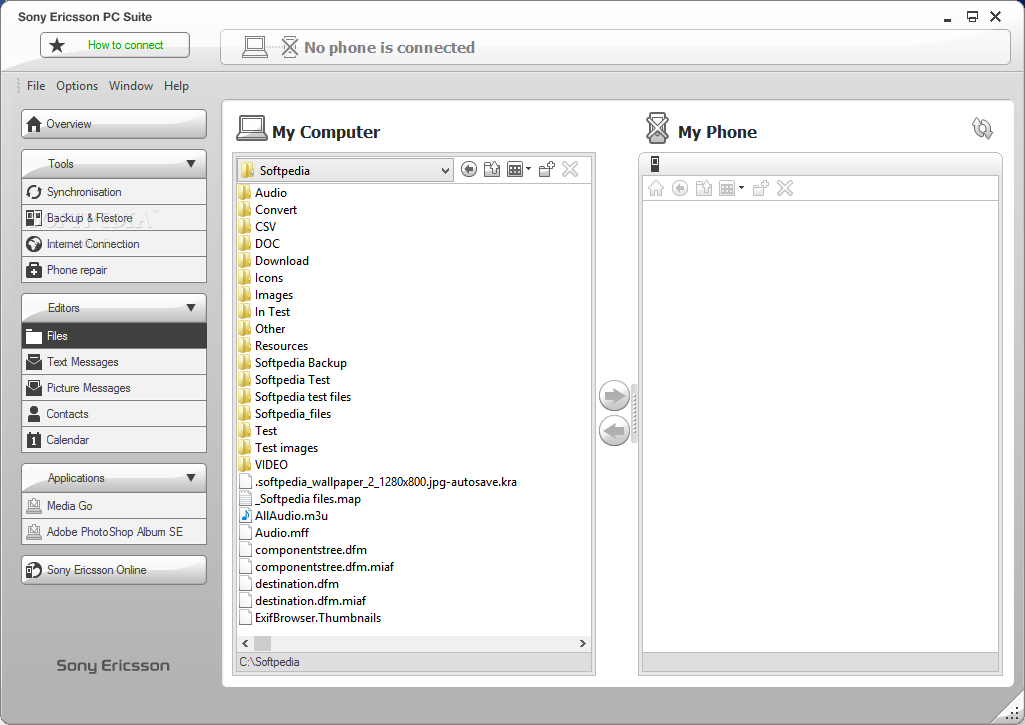
Task: Select the DOC folder
Action: 260,244
